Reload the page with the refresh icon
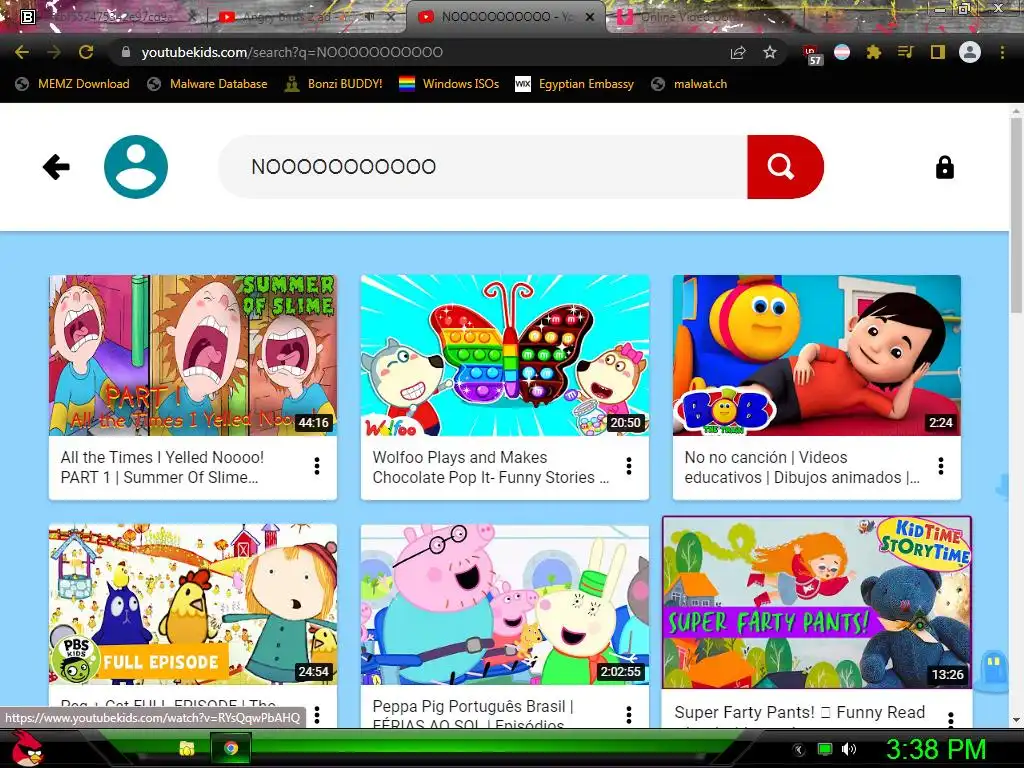Image resolution: width=1024 pixels, height=768 pixels. (x=86, y=52)
